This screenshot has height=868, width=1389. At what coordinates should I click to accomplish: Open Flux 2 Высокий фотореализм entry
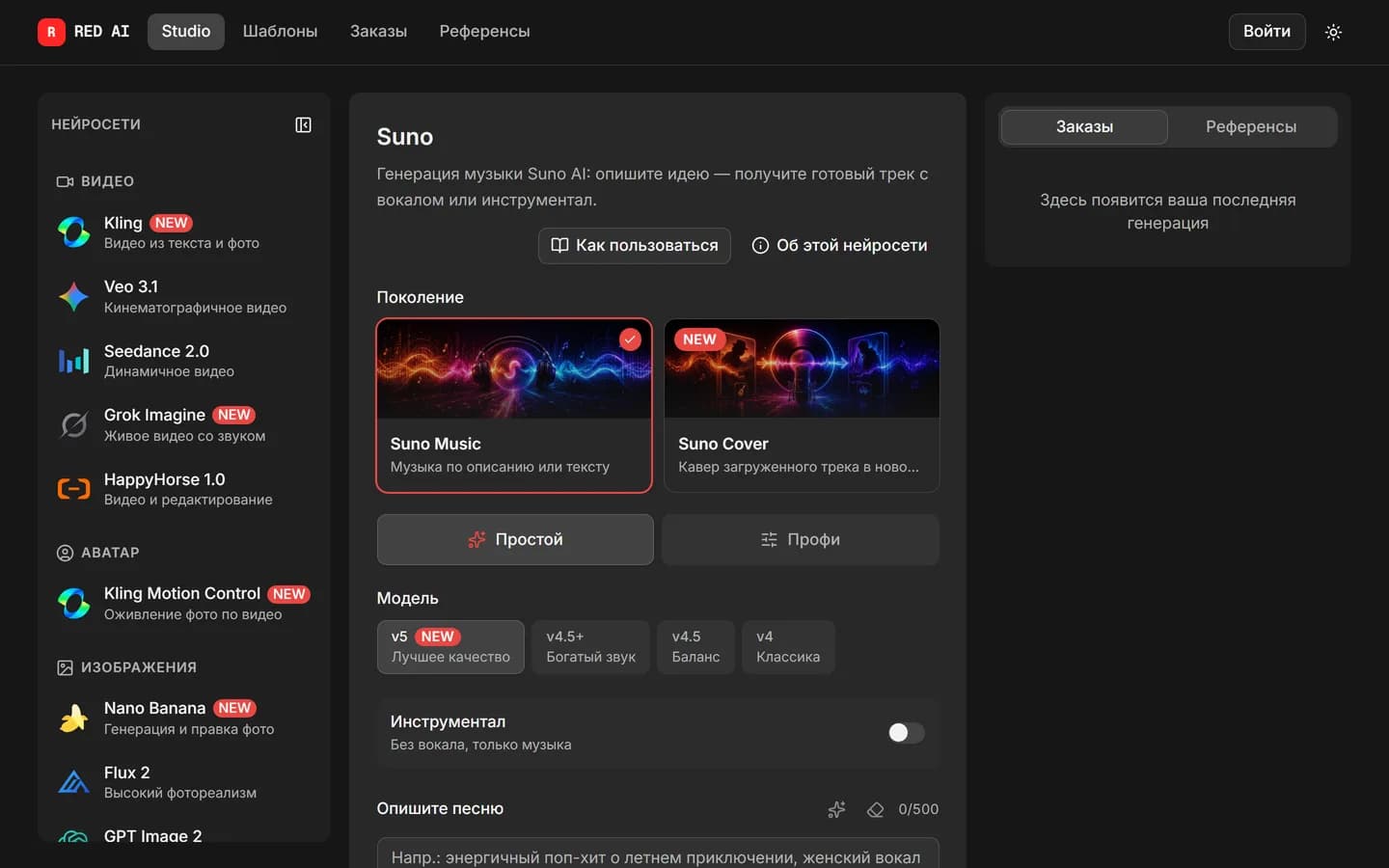pyautogui.click(x=184, y=782)
